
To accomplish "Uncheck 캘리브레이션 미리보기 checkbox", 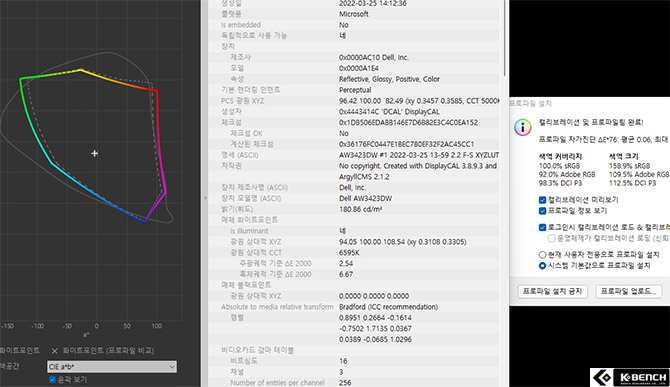I will (542, 199).
